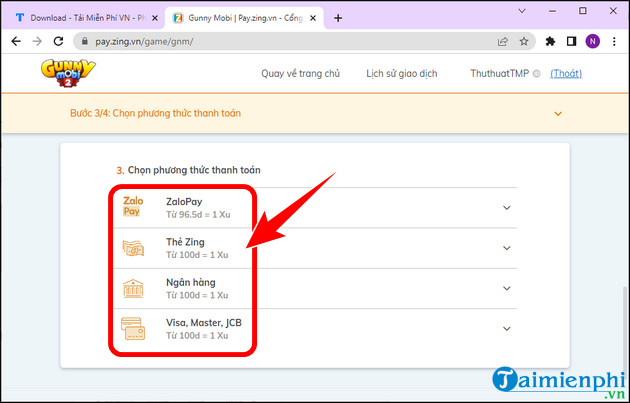630x403 pixels.
Task: Click the Gunny Mobi 2 logo
Action: (68, 73)
